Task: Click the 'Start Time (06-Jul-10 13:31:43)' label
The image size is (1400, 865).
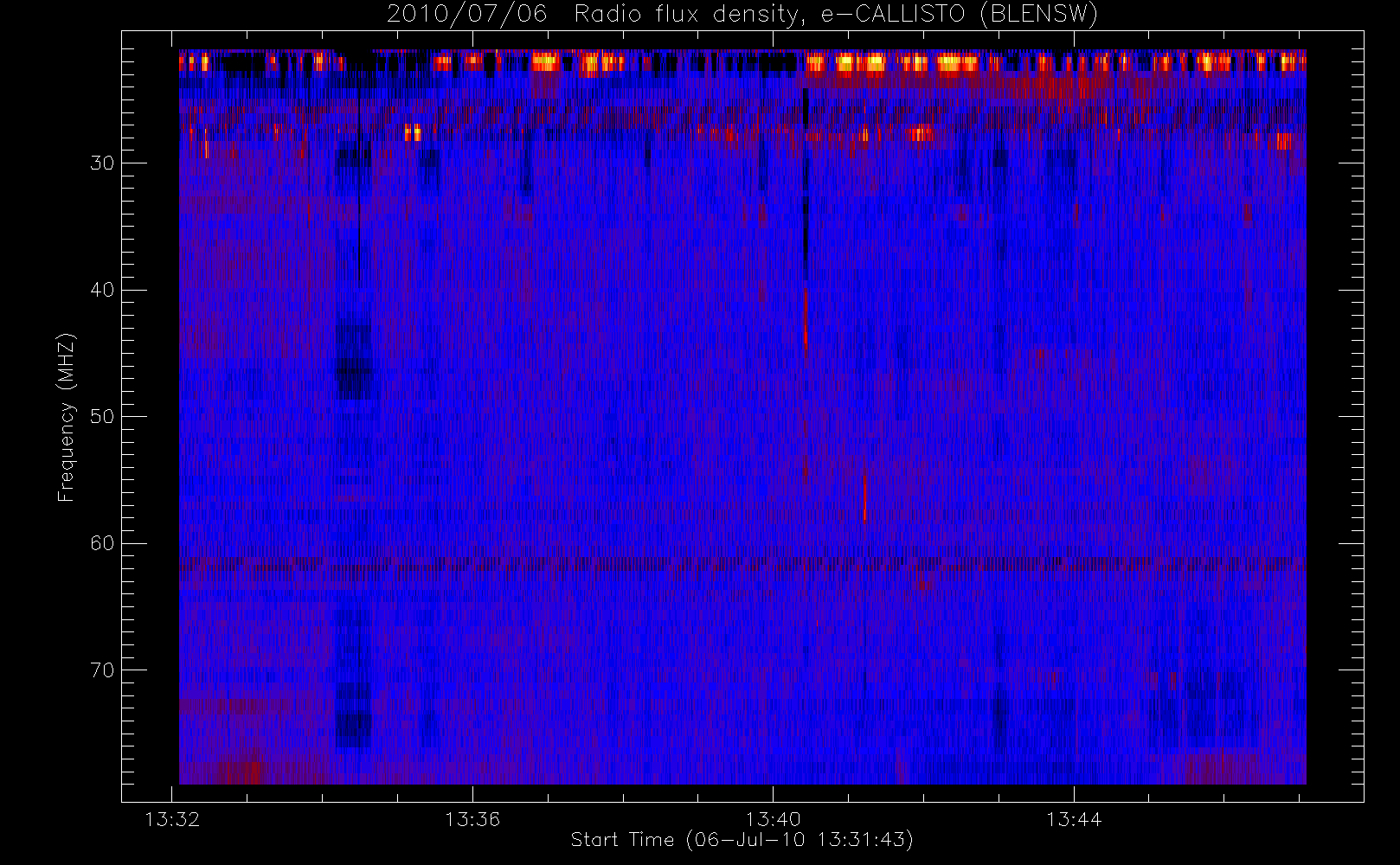Action: [742, 840]
